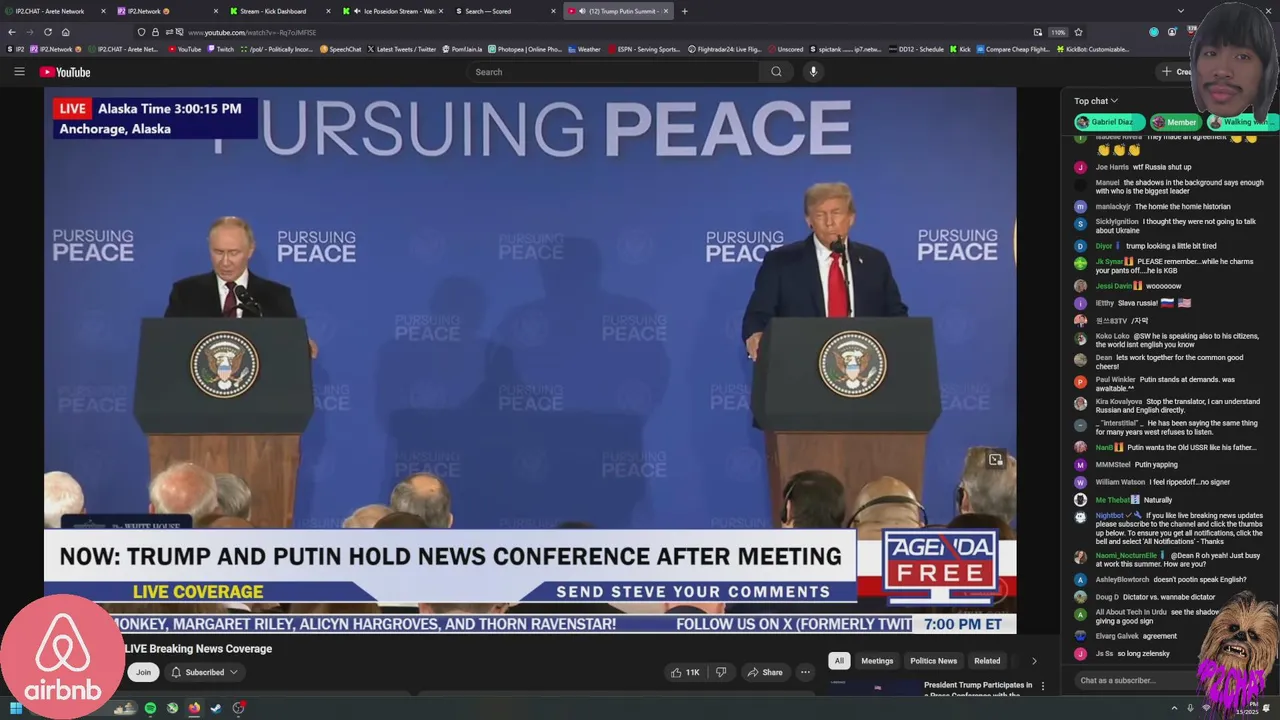1280x720 pixels.
Task: Click the site padlock icon
Action: [155, 32]
